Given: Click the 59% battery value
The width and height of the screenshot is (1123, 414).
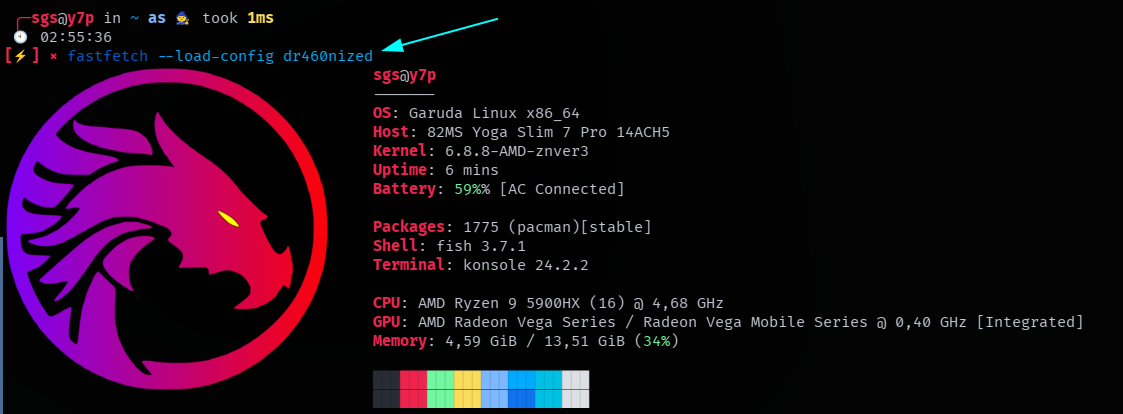Looking at the screenshot, I should (468, 189).
